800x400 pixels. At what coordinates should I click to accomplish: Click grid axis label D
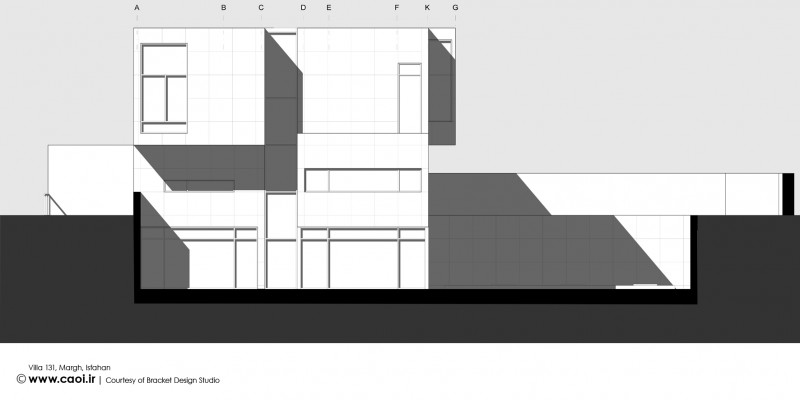tap(303, 8)
